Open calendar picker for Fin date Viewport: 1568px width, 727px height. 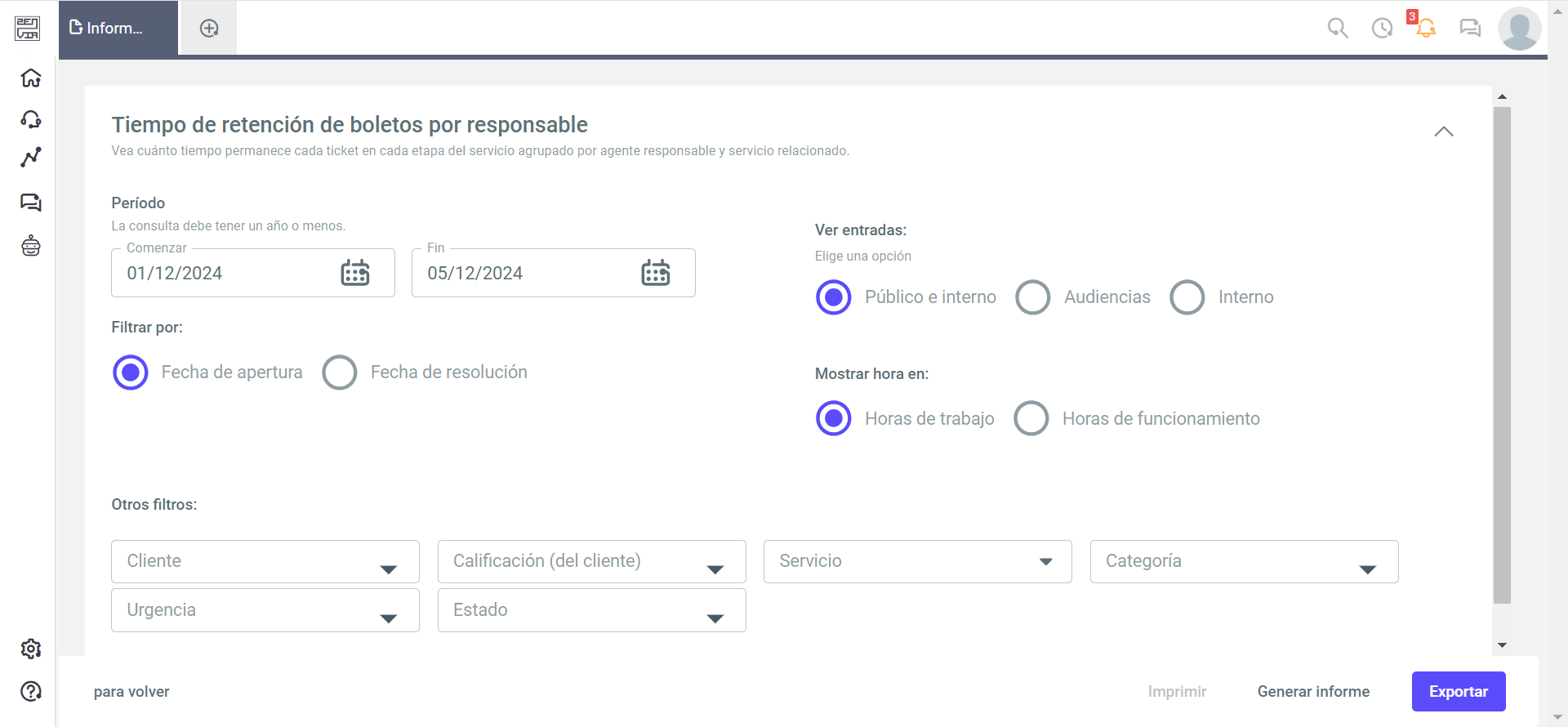point(656,273)
